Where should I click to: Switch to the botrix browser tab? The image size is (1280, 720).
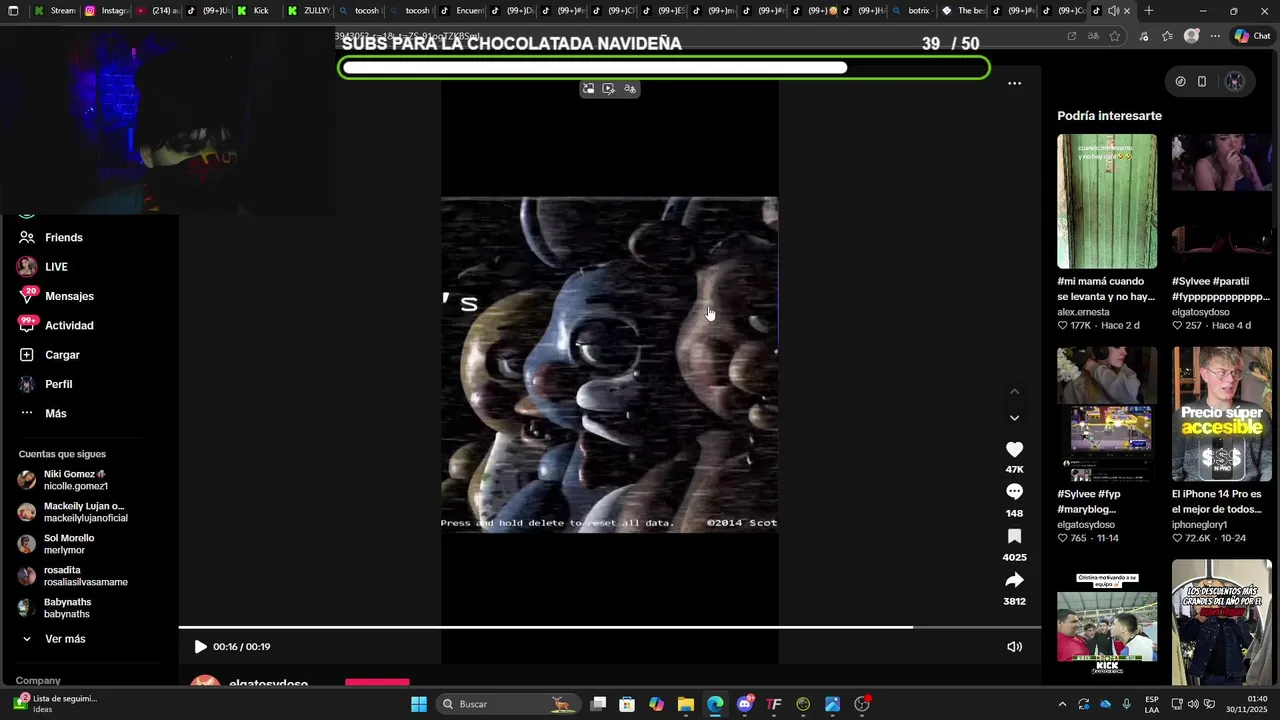[x=911, y=11]
